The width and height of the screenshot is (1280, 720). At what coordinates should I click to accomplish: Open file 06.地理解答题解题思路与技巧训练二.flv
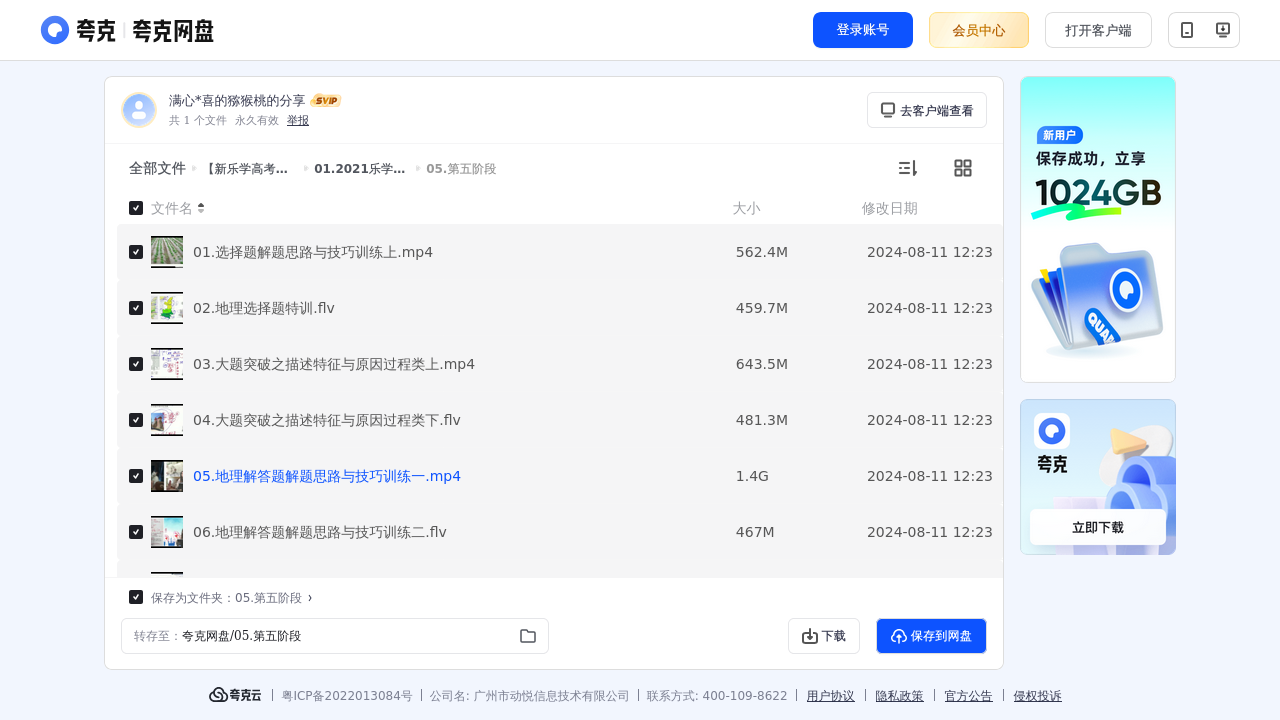(320, 532)
